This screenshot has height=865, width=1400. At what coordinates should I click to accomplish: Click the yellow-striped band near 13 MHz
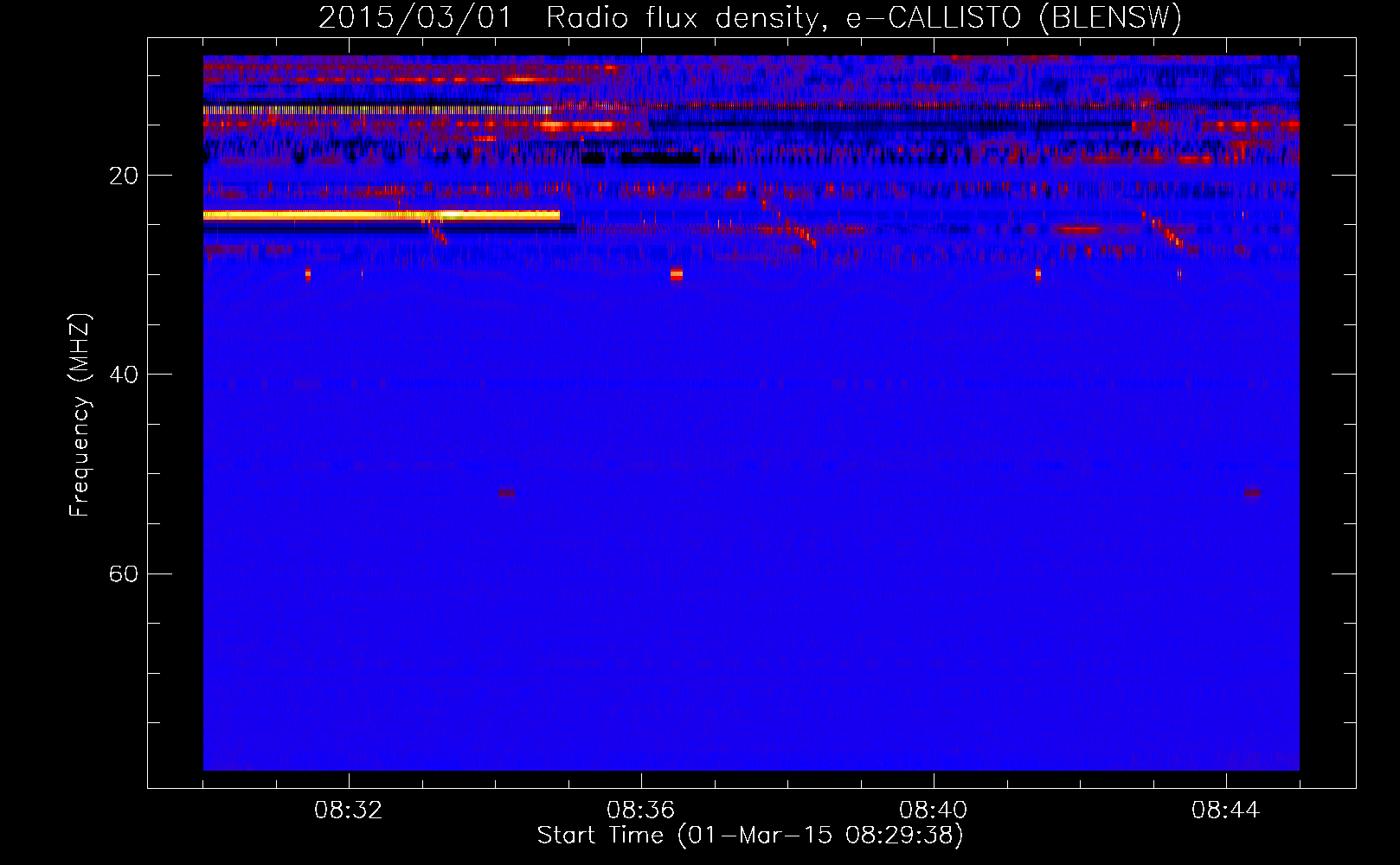pyautogui.click(x=377, y=111)
